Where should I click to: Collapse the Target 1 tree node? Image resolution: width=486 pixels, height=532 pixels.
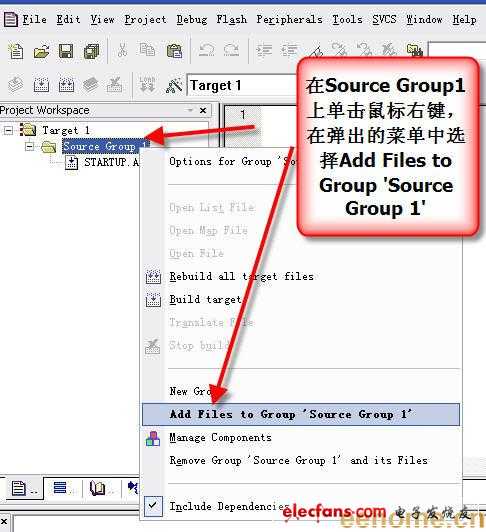pyautogui.click(x=8, y=130)
